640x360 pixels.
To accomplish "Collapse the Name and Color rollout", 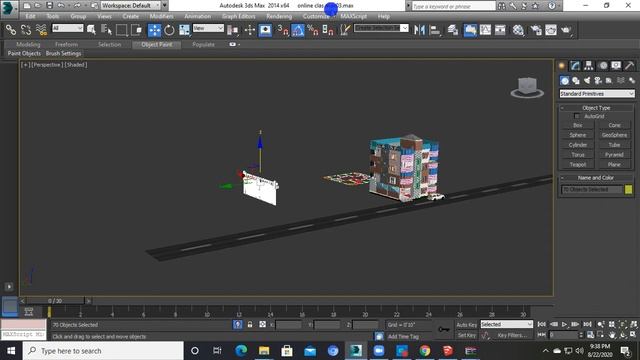I will point(596,178).
